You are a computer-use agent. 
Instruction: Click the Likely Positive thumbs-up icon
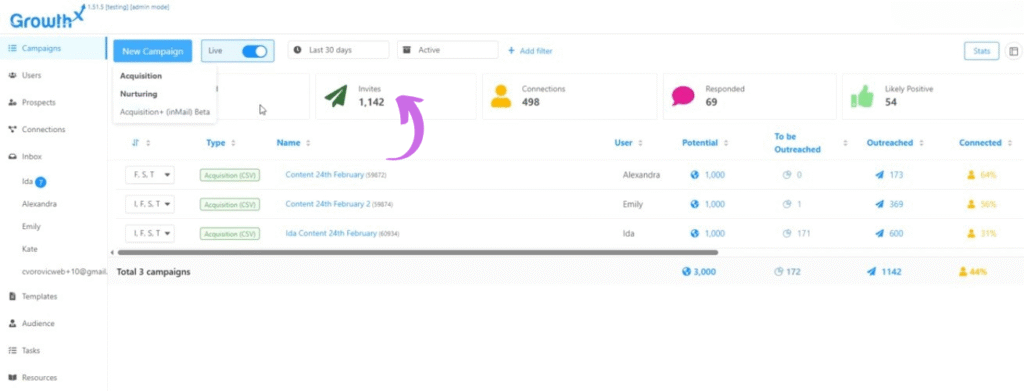point(862,96)
